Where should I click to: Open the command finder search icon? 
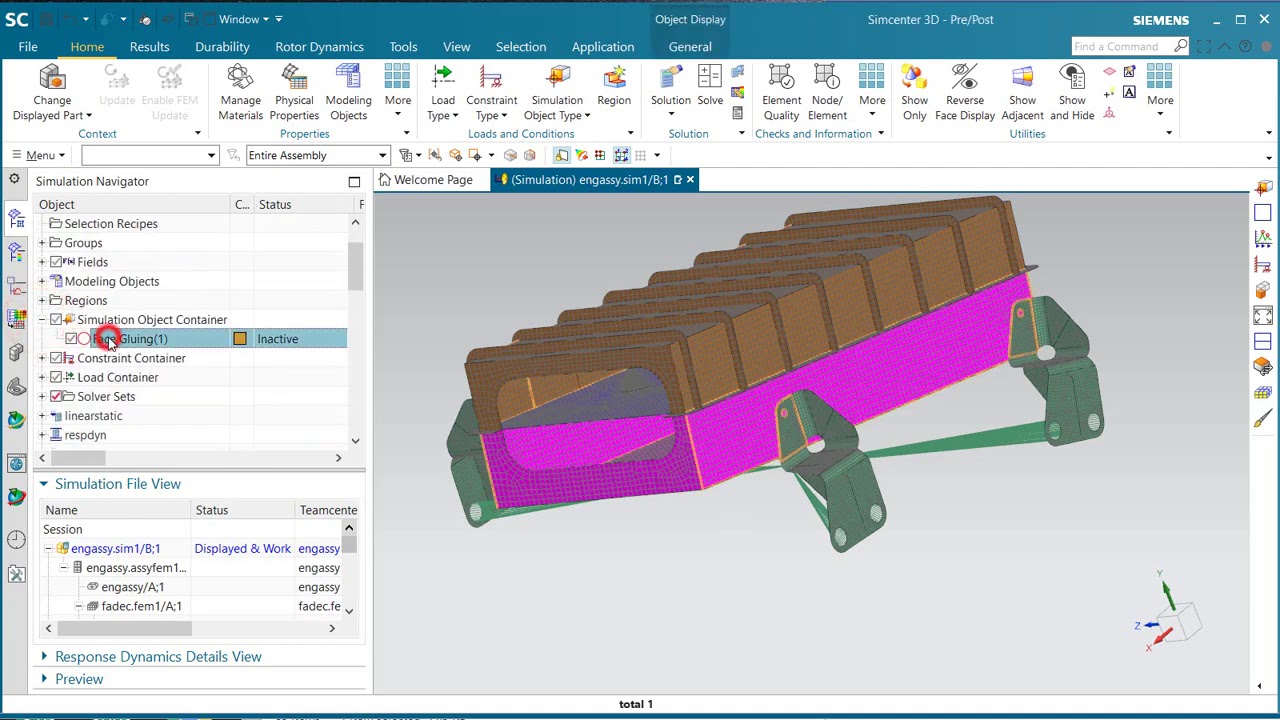tap(1181, 46)
